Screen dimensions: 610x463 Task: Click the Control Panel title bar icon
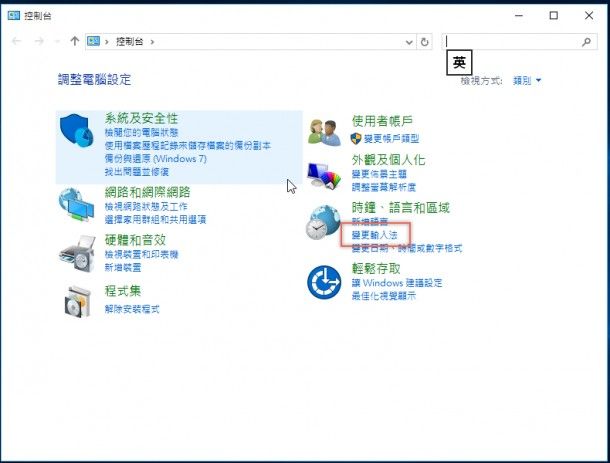[x=14, y=16]
